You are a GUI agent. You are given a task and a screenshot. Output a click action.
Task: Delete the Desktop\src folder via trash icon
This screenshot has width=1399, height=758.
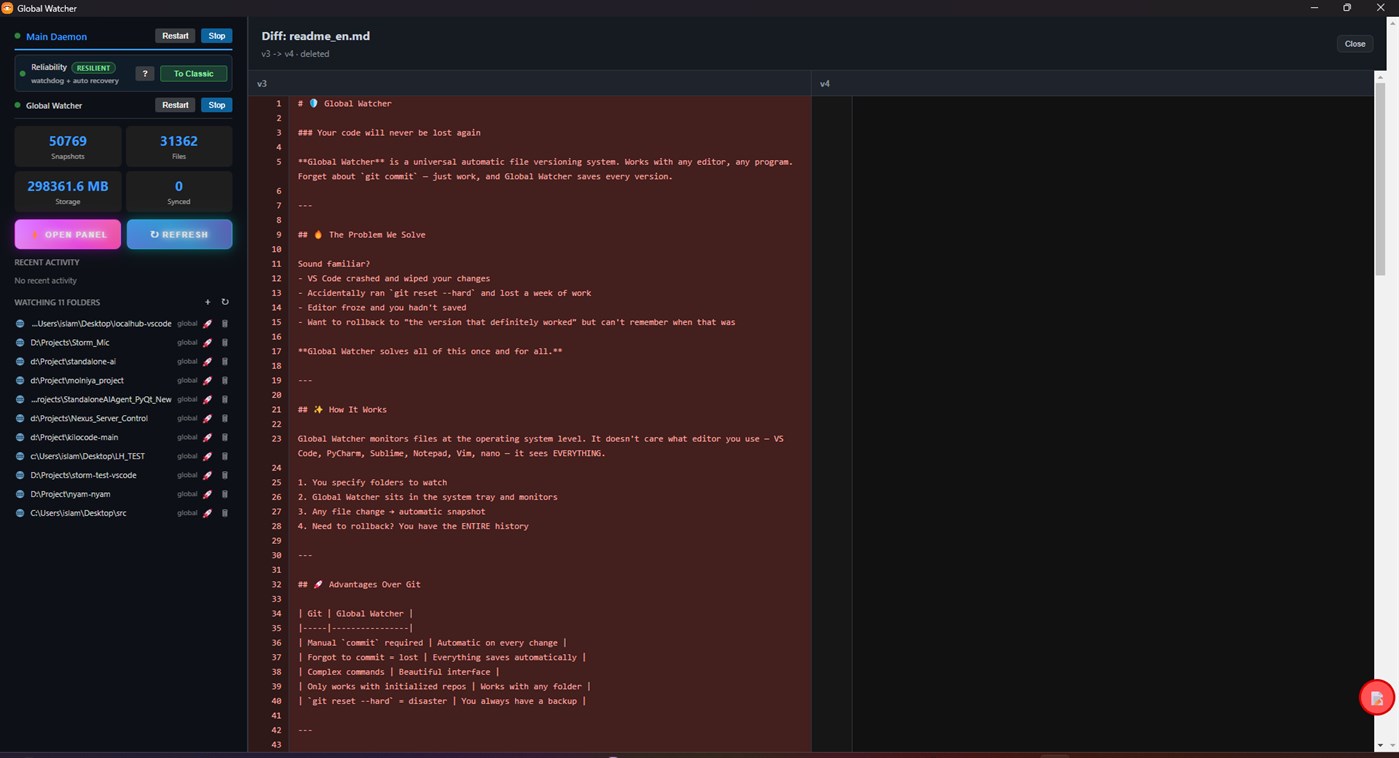tap(225, 514)
